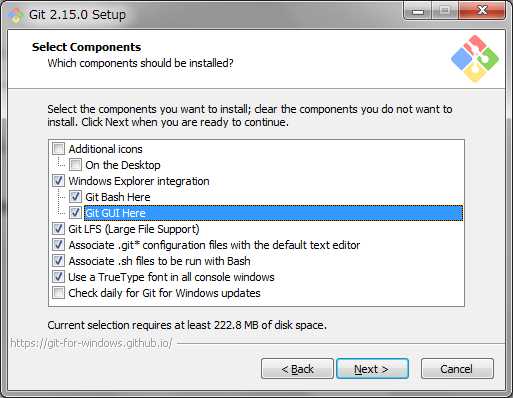
Task: Close the Git 2.15.0 Setup window
Action: (x=482, y=11)
